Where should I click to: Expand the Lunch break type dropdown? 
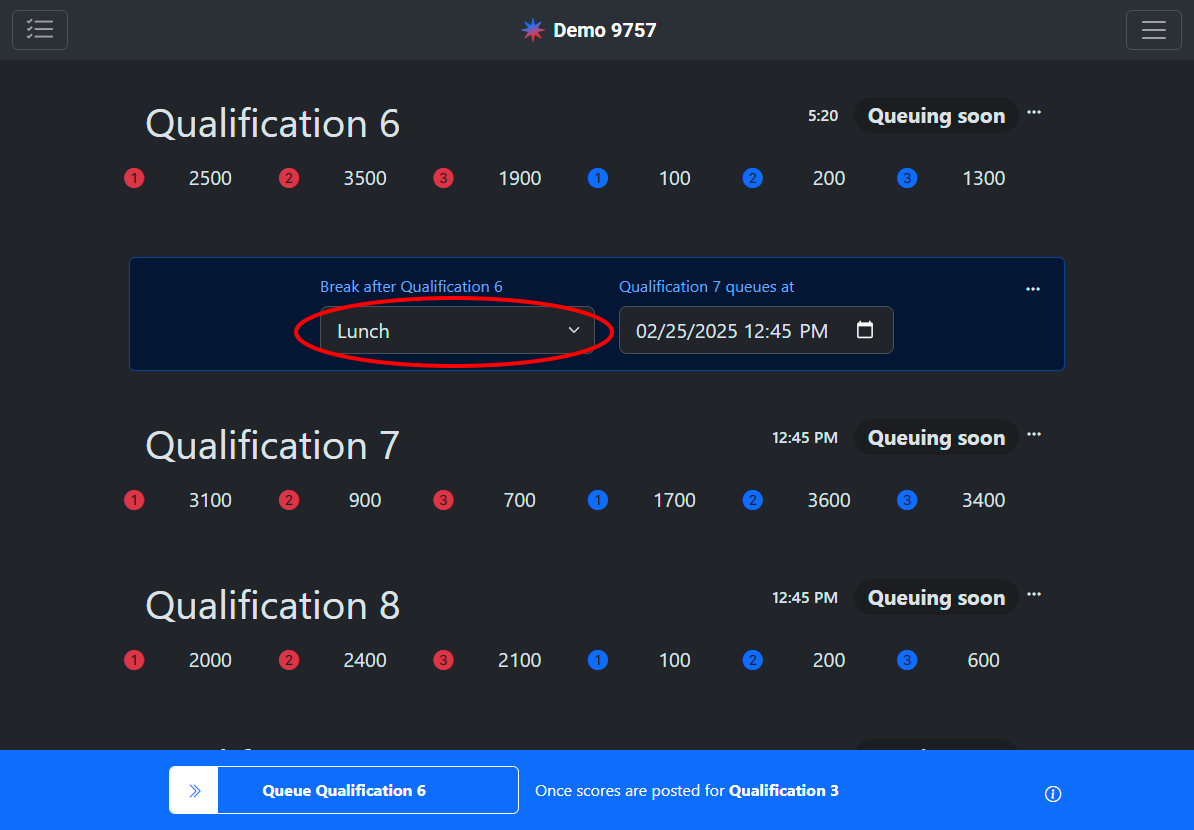click(457, 331)
